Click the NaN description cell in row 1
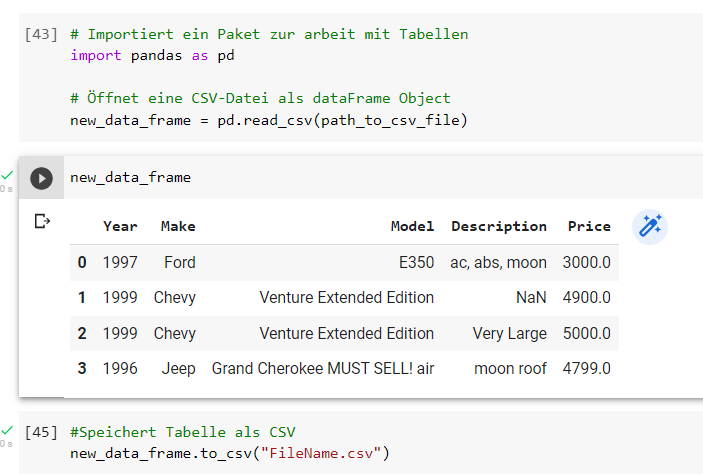The height and width of the screenshot is (474, 703). pos(531,298)
